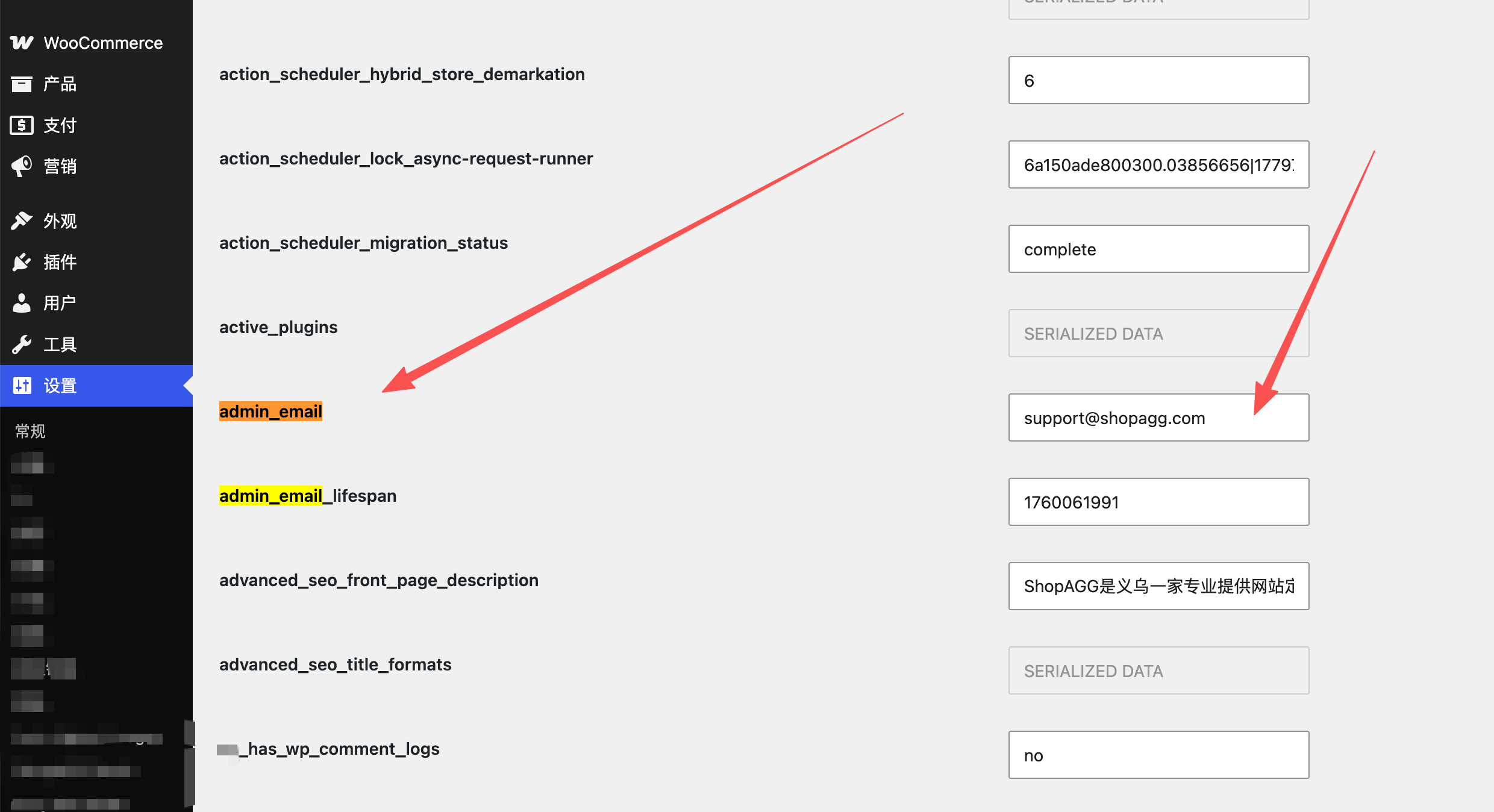This screenshot has height=812, width=1494.
Task: Click the advanced_seo_title_formats label
Action: [335, 664]
